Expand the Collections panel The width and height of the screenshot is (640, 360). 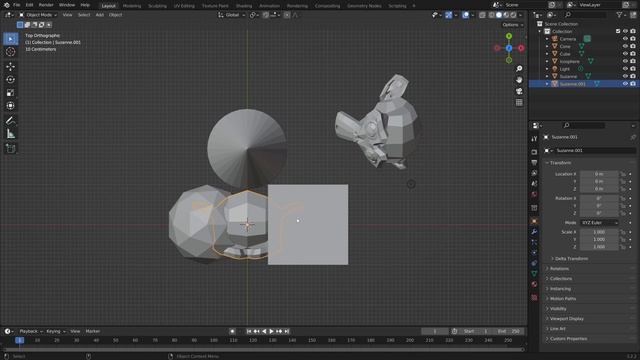pos(559,279)
